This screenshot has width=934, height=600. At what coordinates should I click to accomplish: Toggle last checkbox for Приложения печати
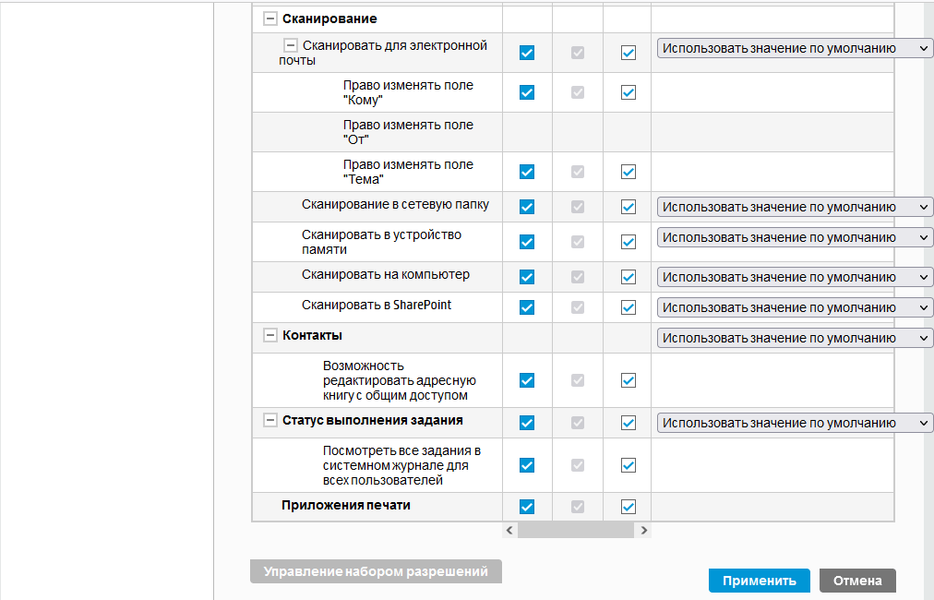(628, 506)
